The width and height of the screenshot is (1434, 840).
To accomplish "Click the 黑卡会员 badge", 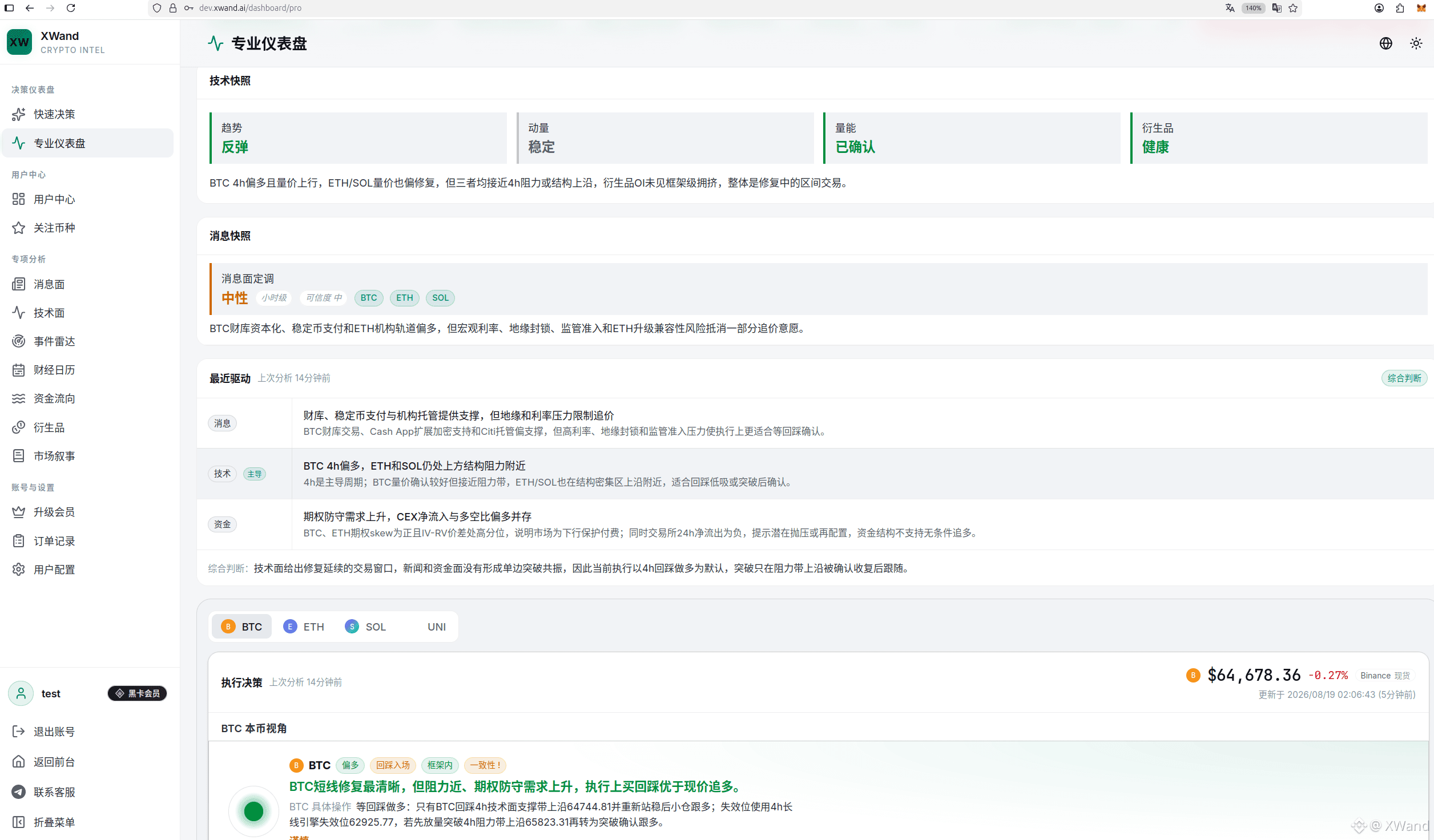I will point(138,693).
